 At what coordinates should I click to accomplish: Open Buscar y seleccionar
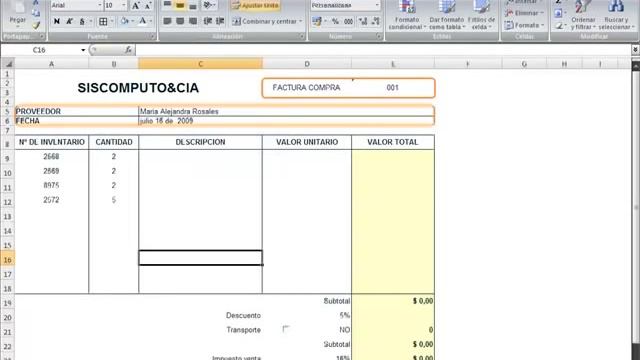tap(616, 16)
